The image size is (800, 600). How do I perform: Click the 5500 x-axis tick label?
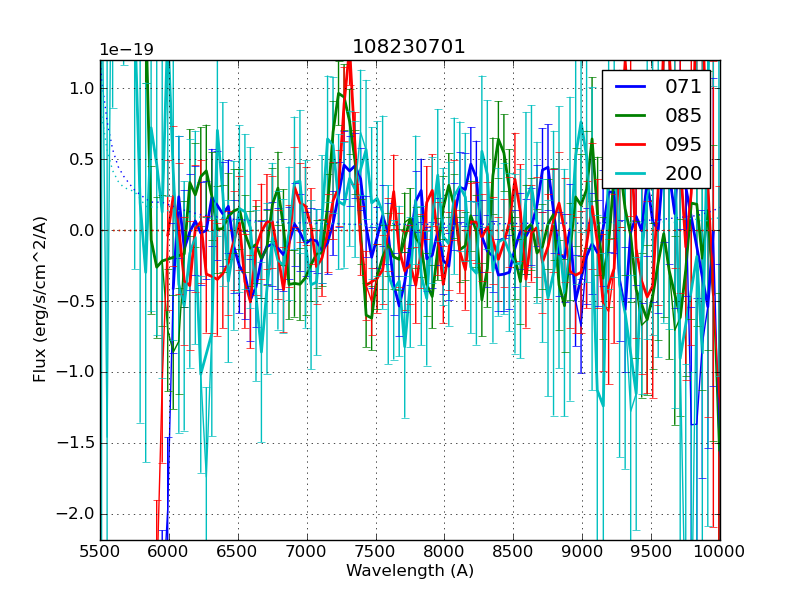tap(100, 551)
